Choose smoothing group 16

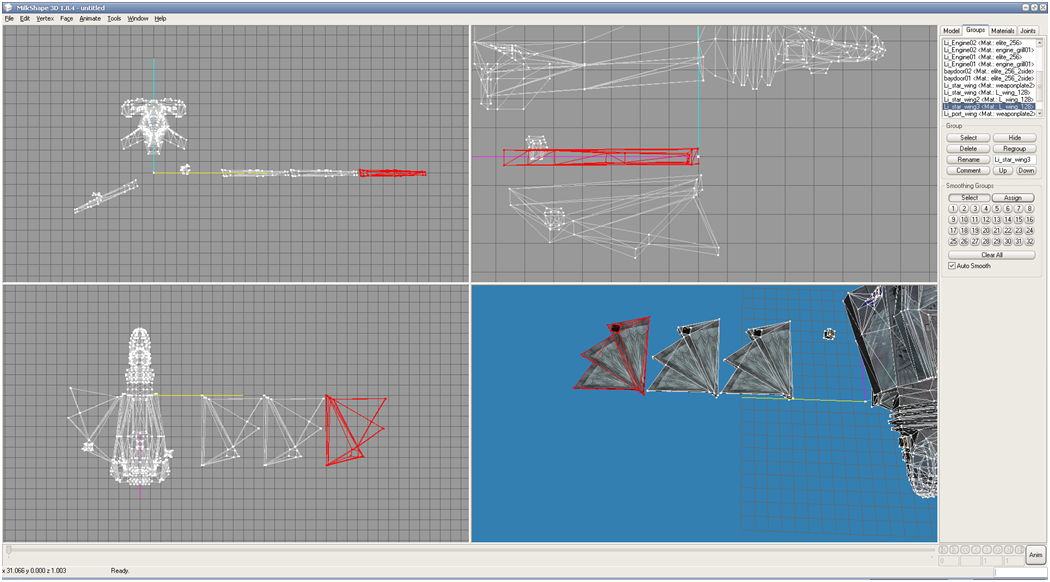point(1030,220)
